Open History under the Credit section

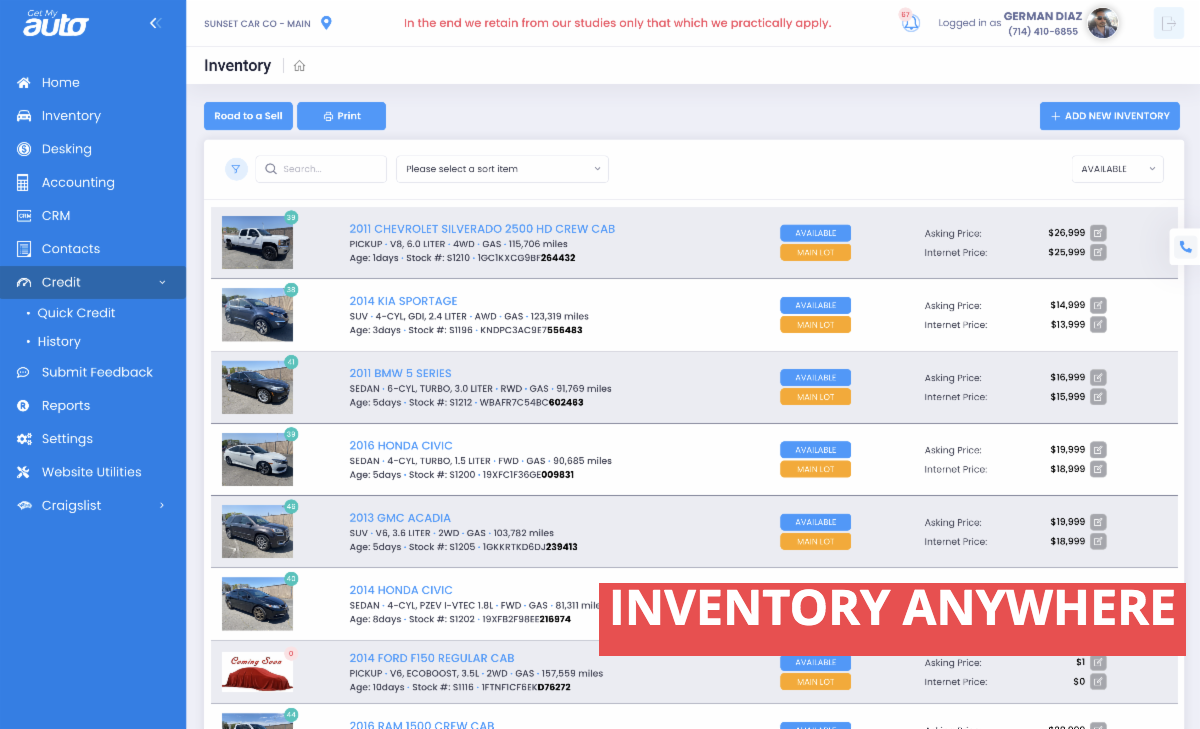[x=59, y=341]
